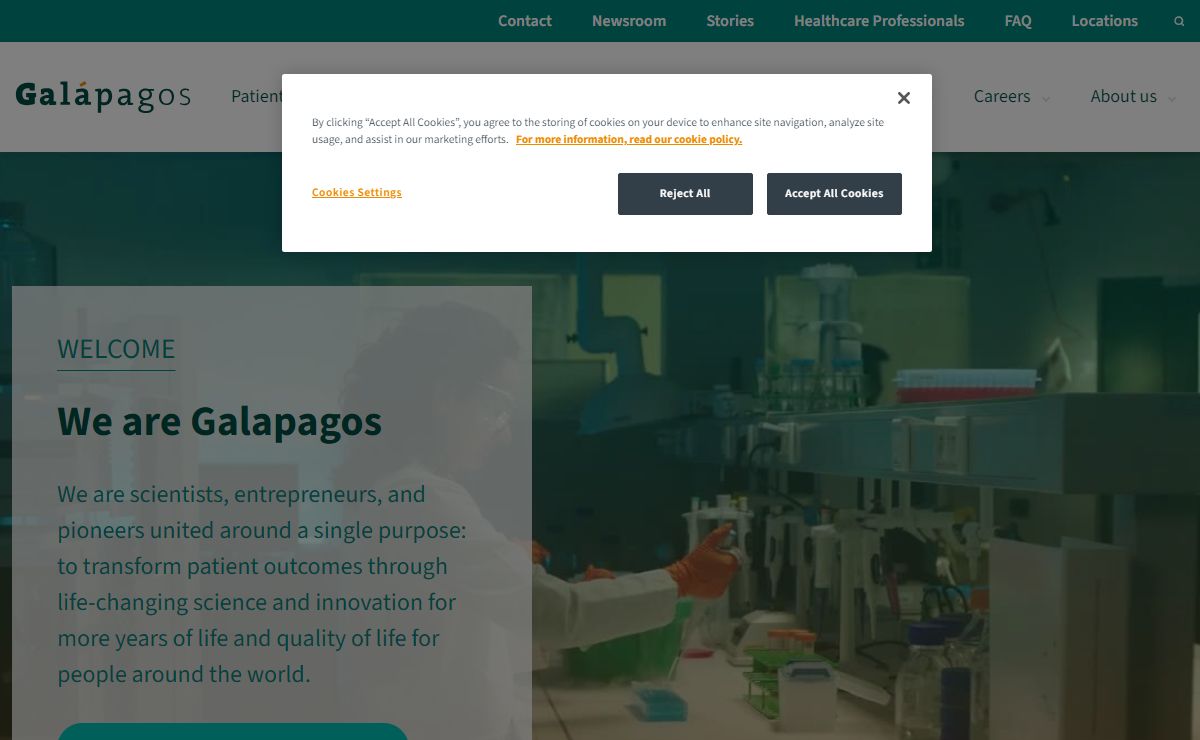Click Accept All Cookies button
This screenshot has width=1200, height=740.
834,194
